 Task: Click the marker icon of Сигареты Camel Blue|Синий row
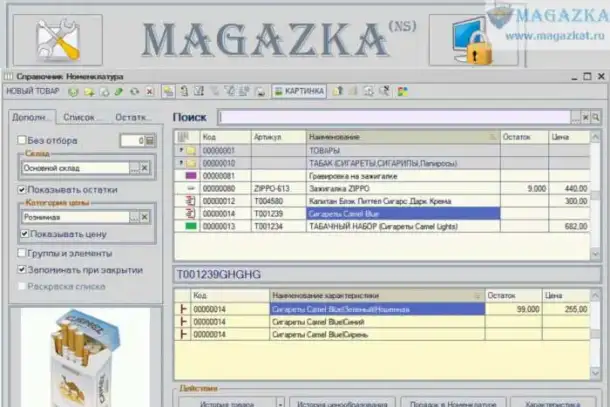point(183,322)
